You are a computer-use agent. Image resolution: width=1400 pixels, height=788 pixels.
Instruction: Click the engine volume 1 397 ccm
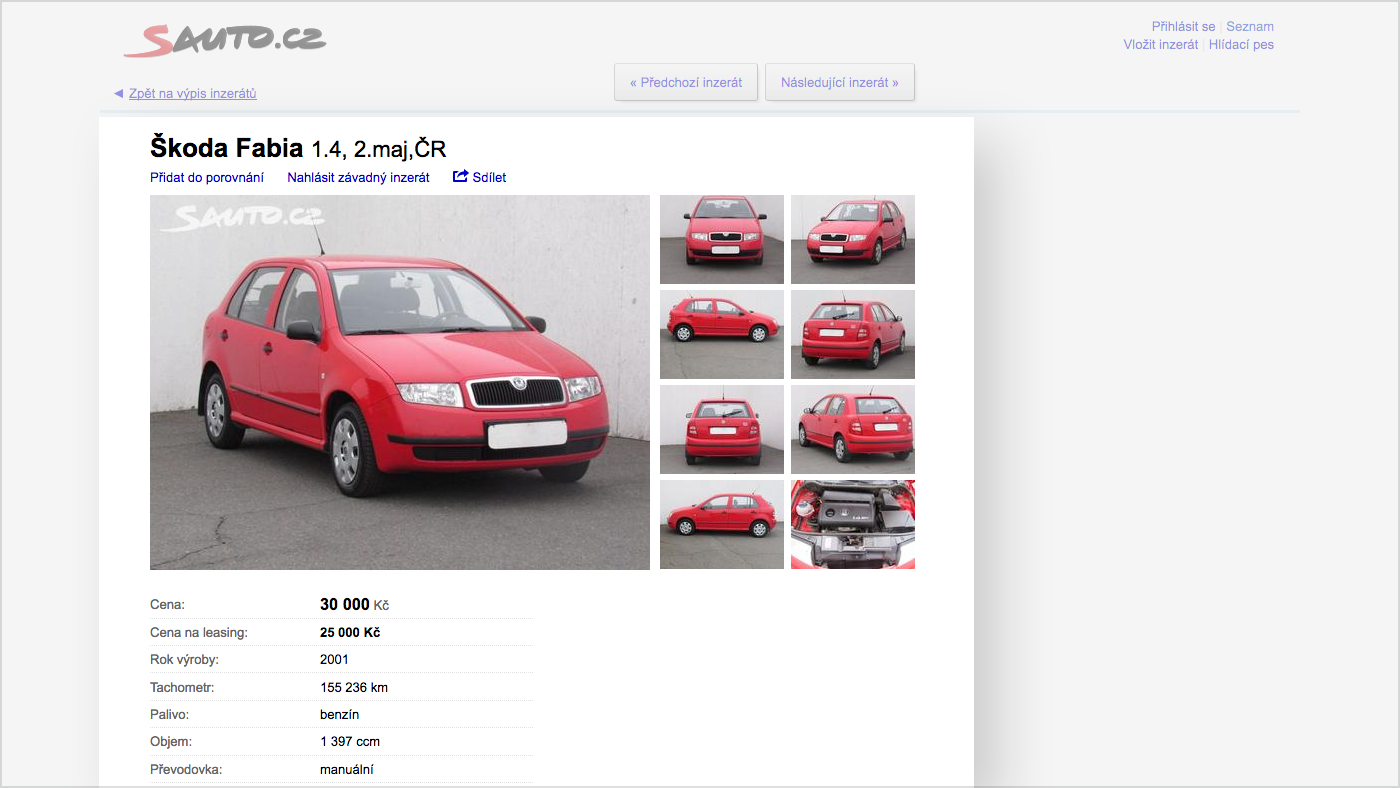[x=350, y=741]
